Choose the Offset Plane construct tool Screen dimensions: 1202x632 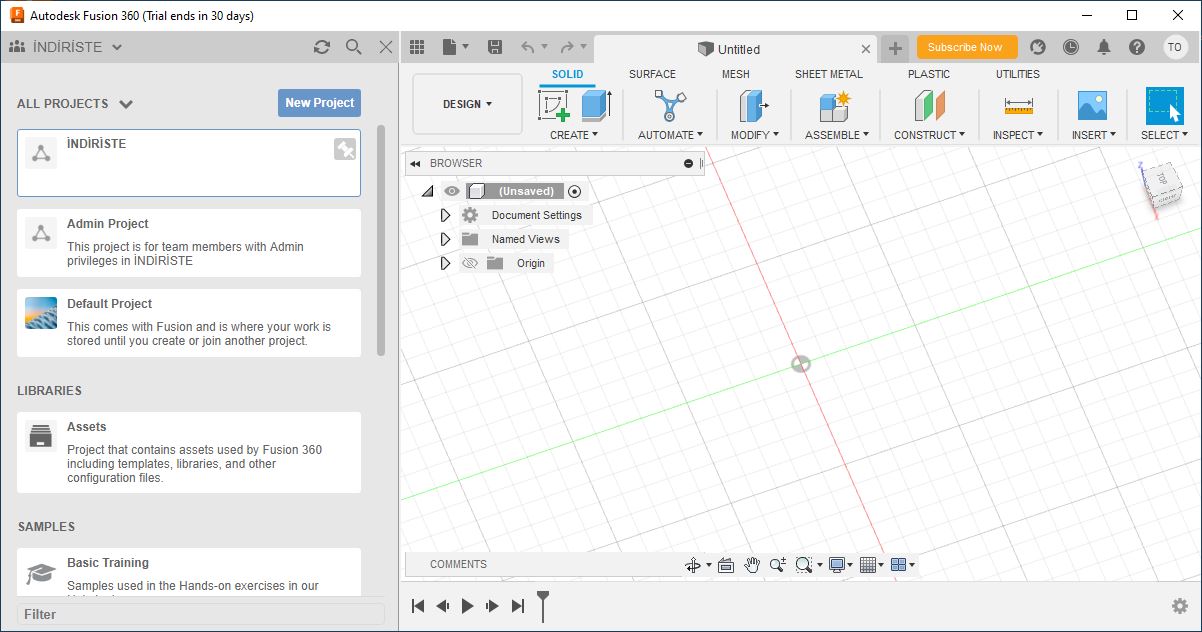pyautogui.click(x=929, y=106)
